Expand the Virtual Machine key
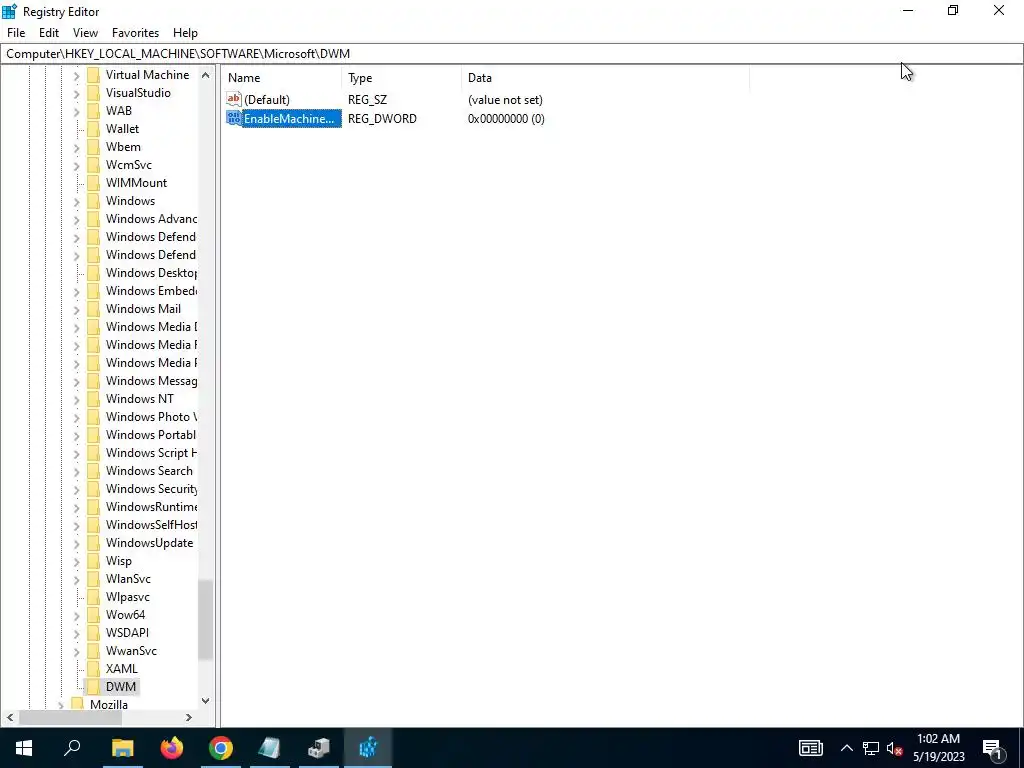Viewport: 1024px width, 768px height. pyautogui.click(x=76, y=75)
